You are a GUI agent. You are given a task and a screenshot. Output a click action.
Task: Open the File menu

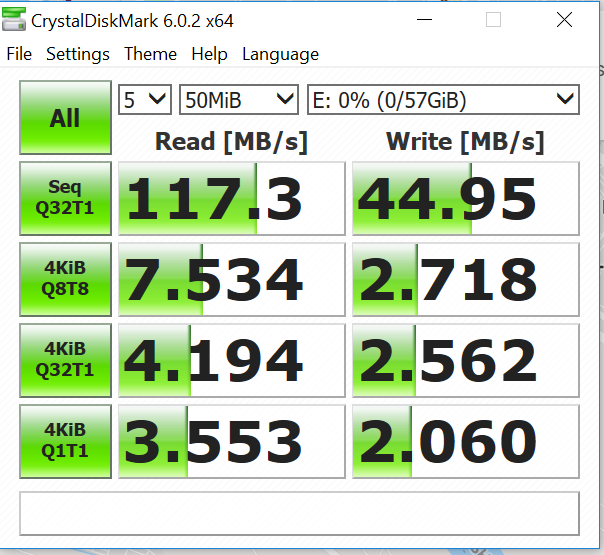[x=19, y=54]
